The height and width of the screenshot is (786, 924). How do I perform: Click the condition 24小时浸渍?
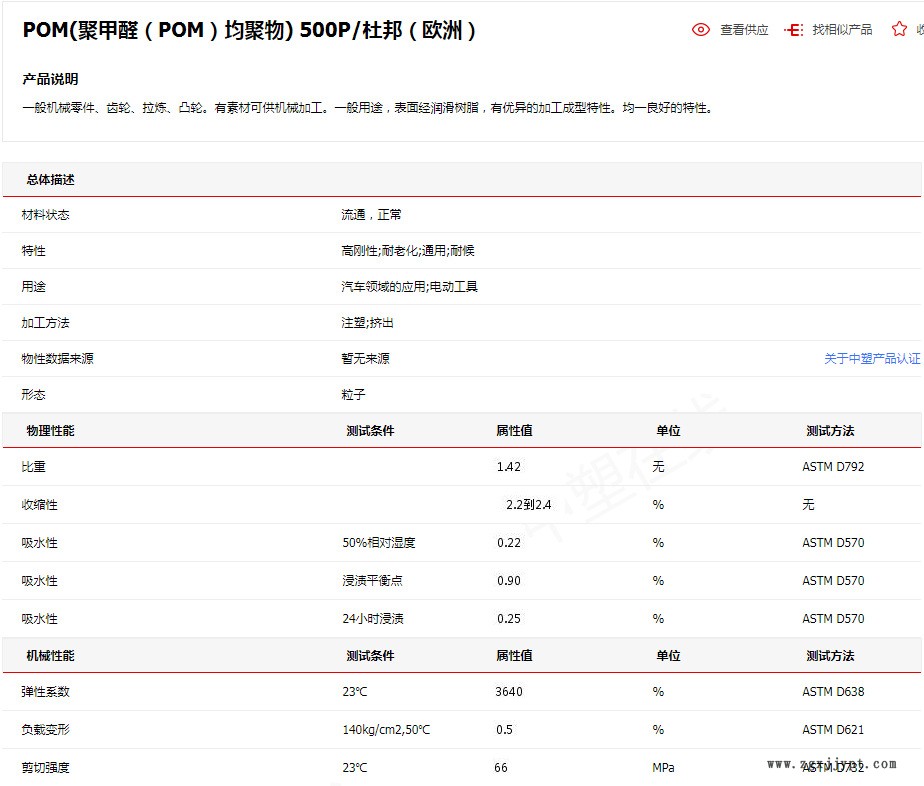373,619
